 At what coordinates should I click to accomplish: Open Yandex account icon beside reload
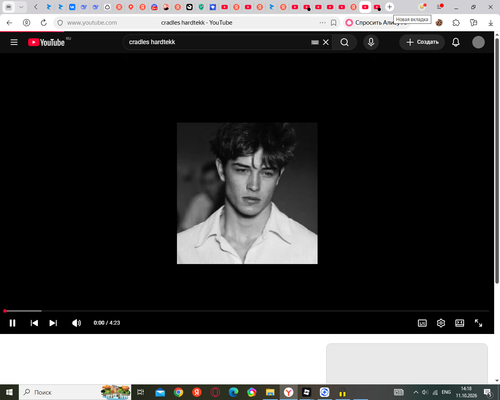[26, 23]
